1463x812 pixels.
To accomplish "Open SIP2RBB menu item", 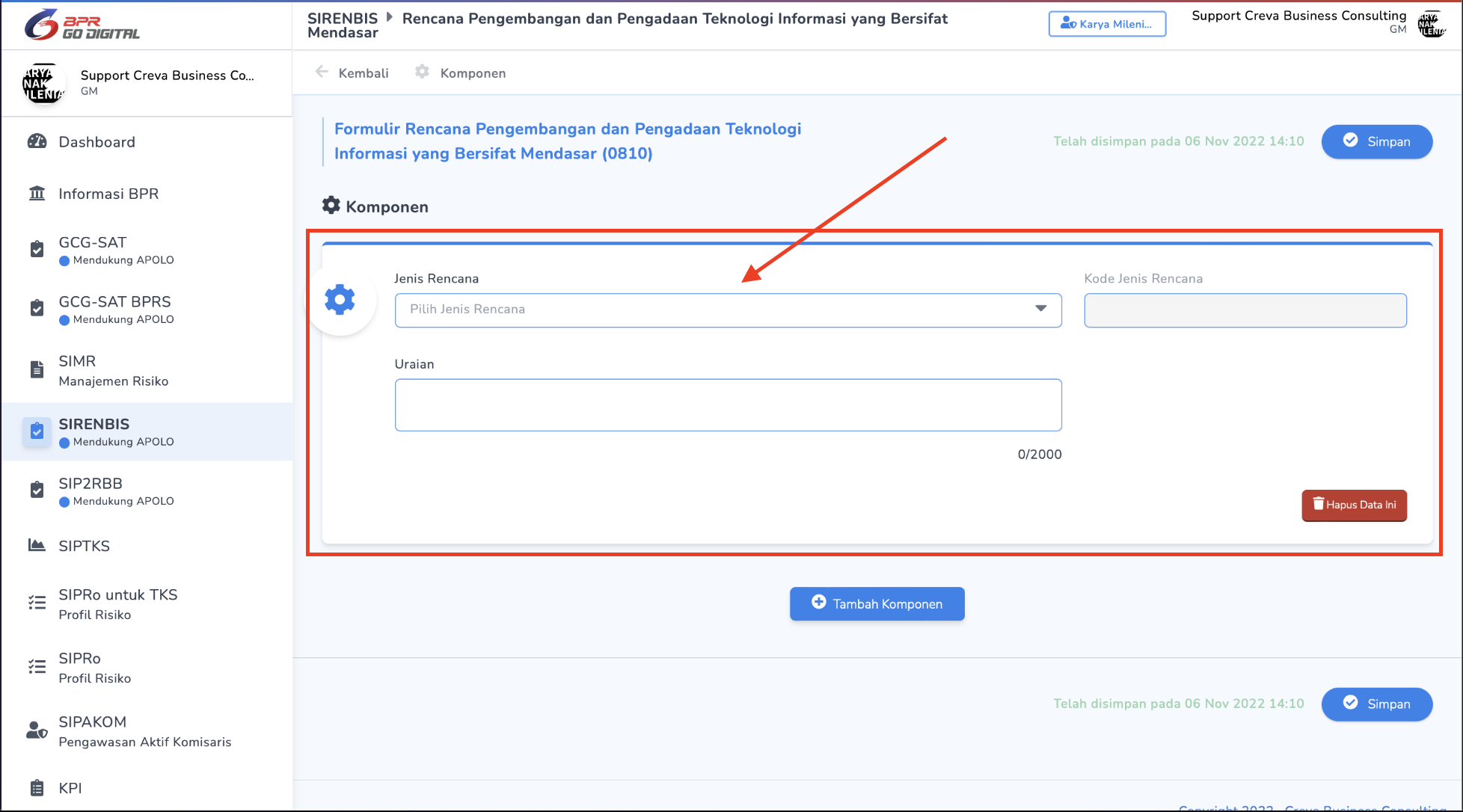I will 147,491.
